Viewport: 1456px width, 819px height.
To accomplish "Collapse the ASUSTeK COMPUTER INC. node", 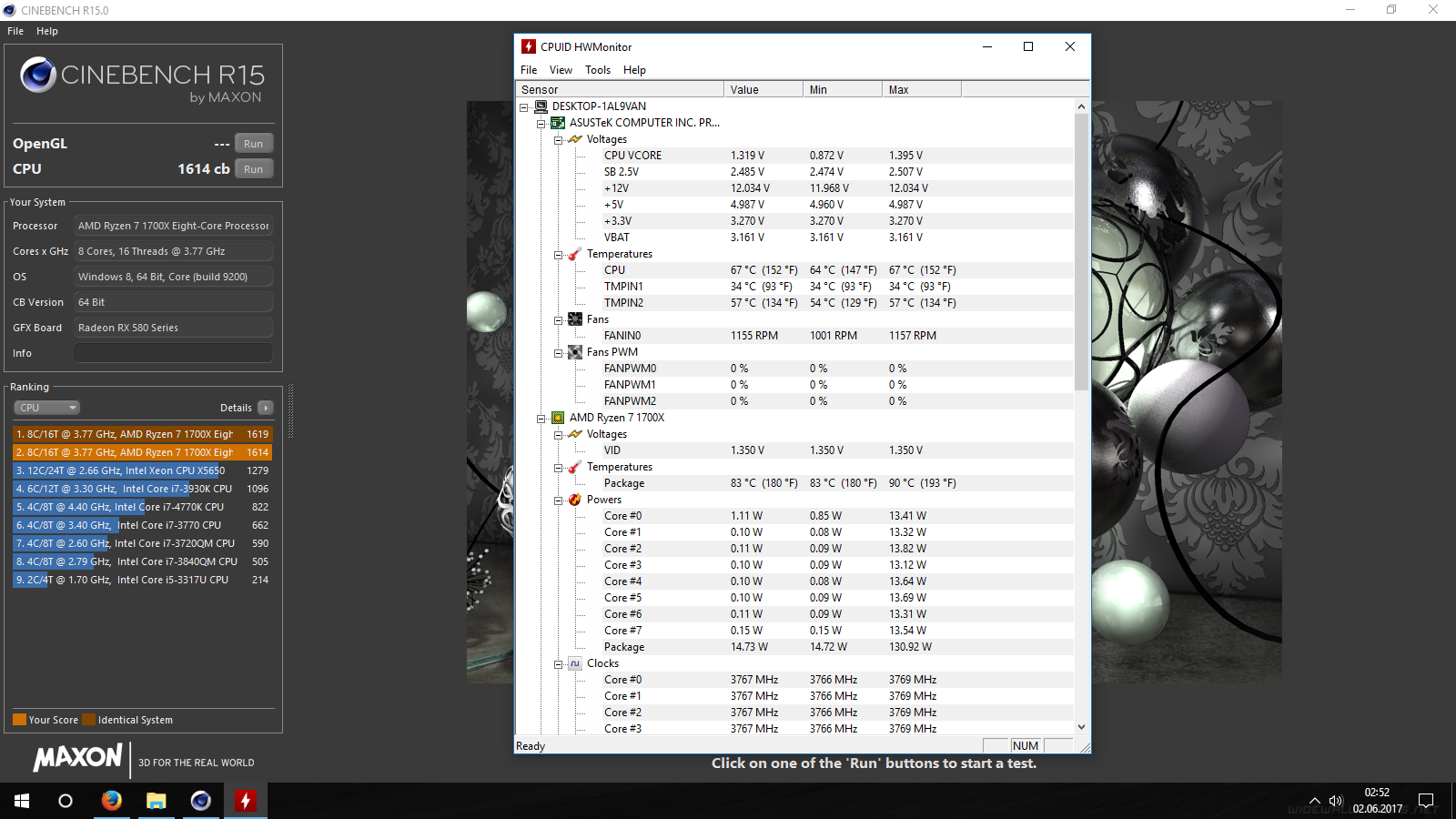I will tap(541, 124).
